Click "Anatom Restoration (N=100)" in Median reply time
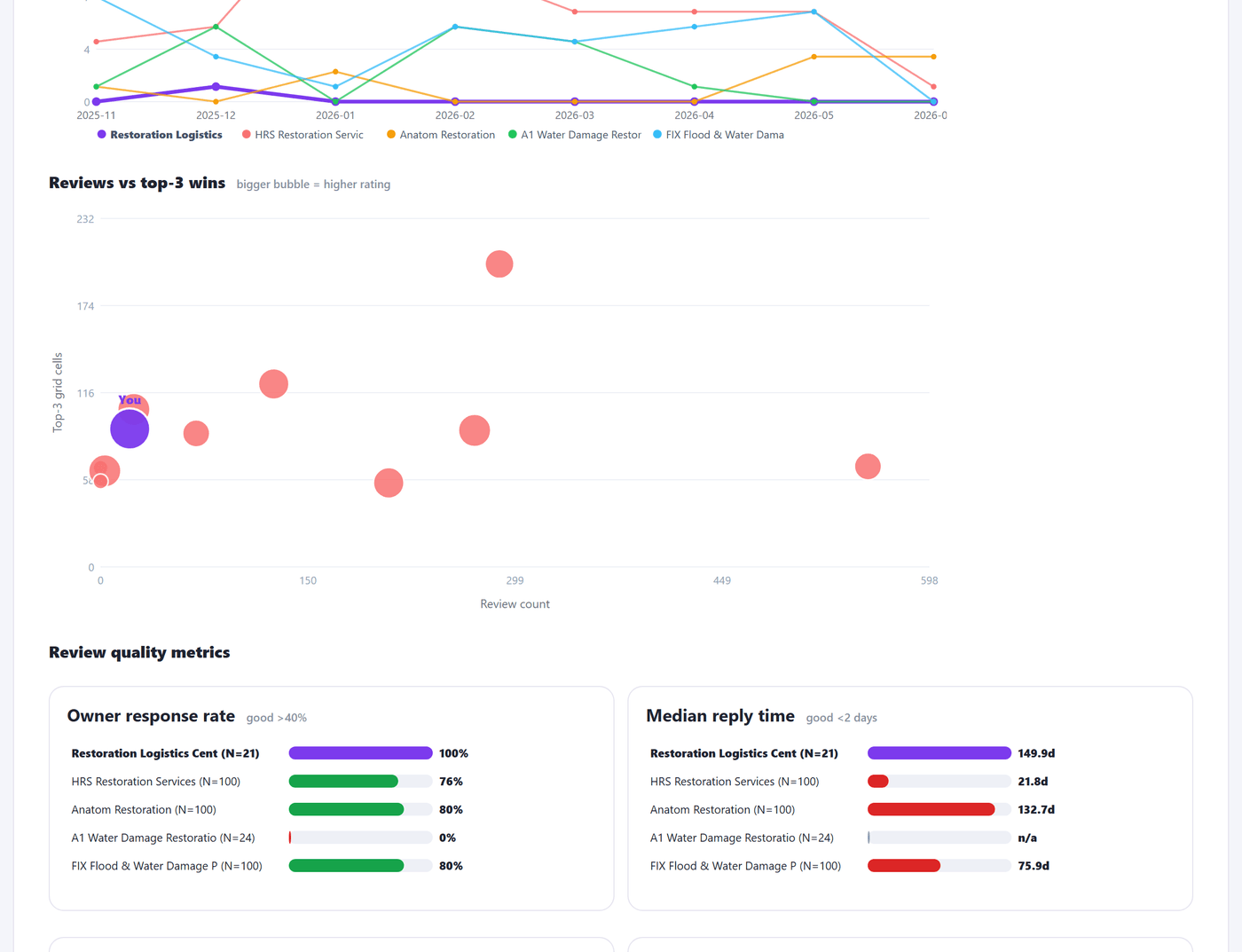 click(723, 809)
